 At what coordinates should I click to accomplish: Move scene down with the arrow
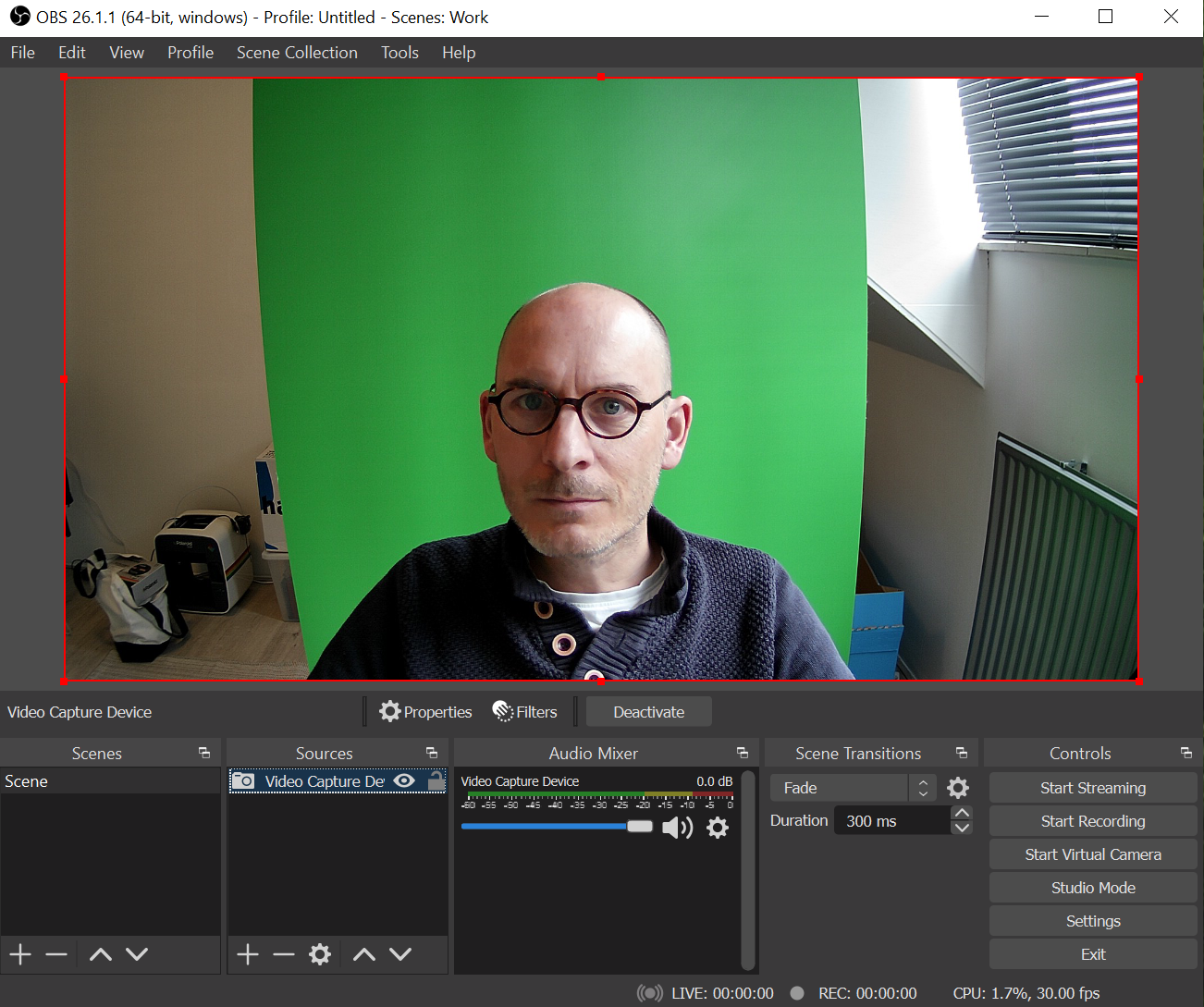[137, 954]
